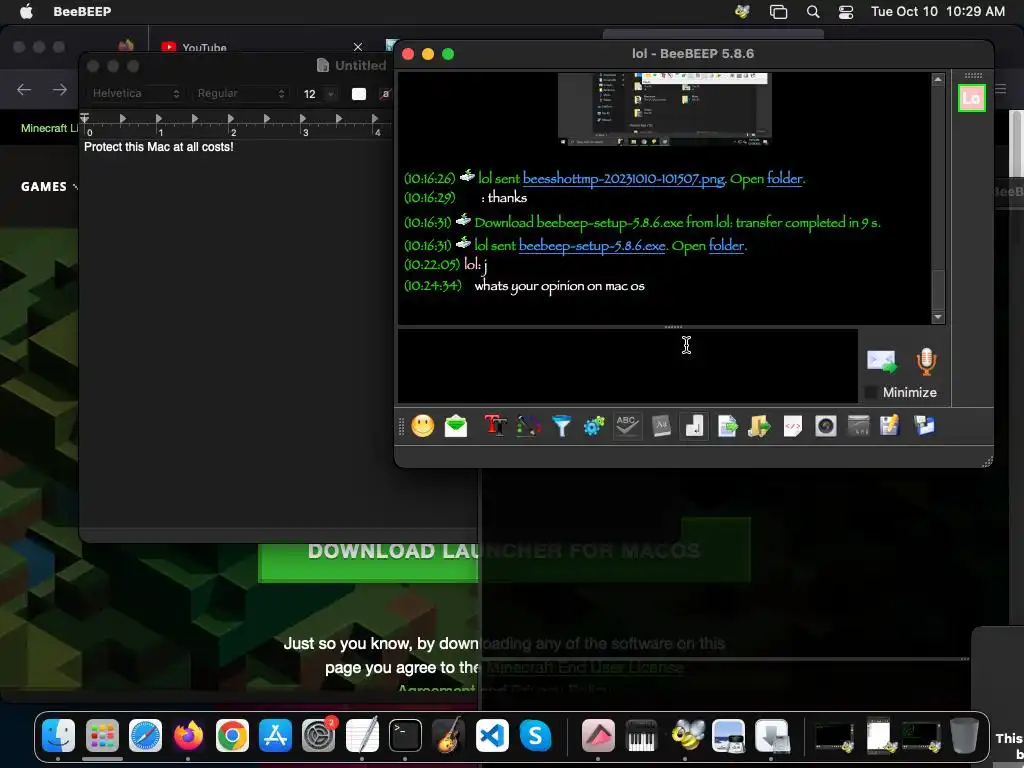Close the YouTube tab
Image resolution: width=1024 pixels, height=768 pixels.
point(357,47)
